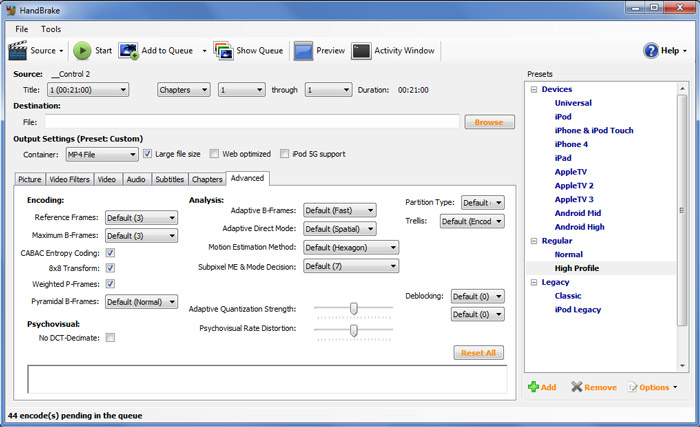Open the start chapter dropdown
The image size is (700, 427).
tap(242, 90)
